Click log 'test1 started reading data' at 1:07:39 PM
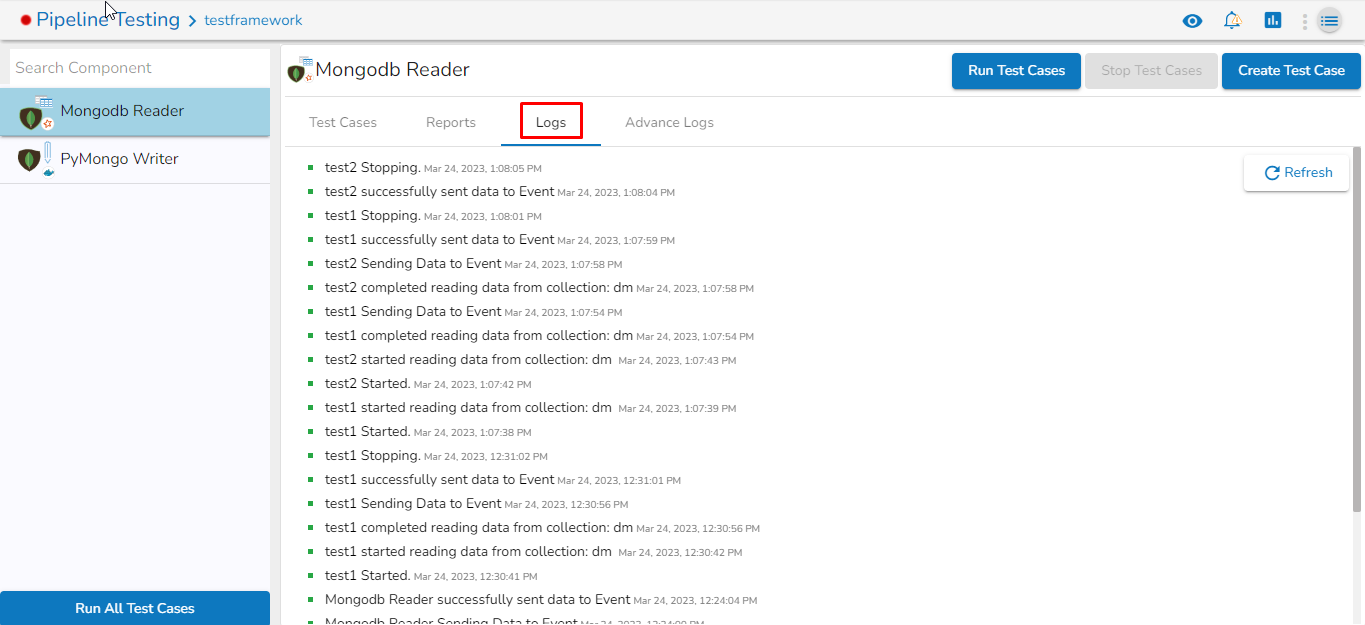The width and height of the screenshot is (1365, 625). pyautogui.click(x=530, y=408)
